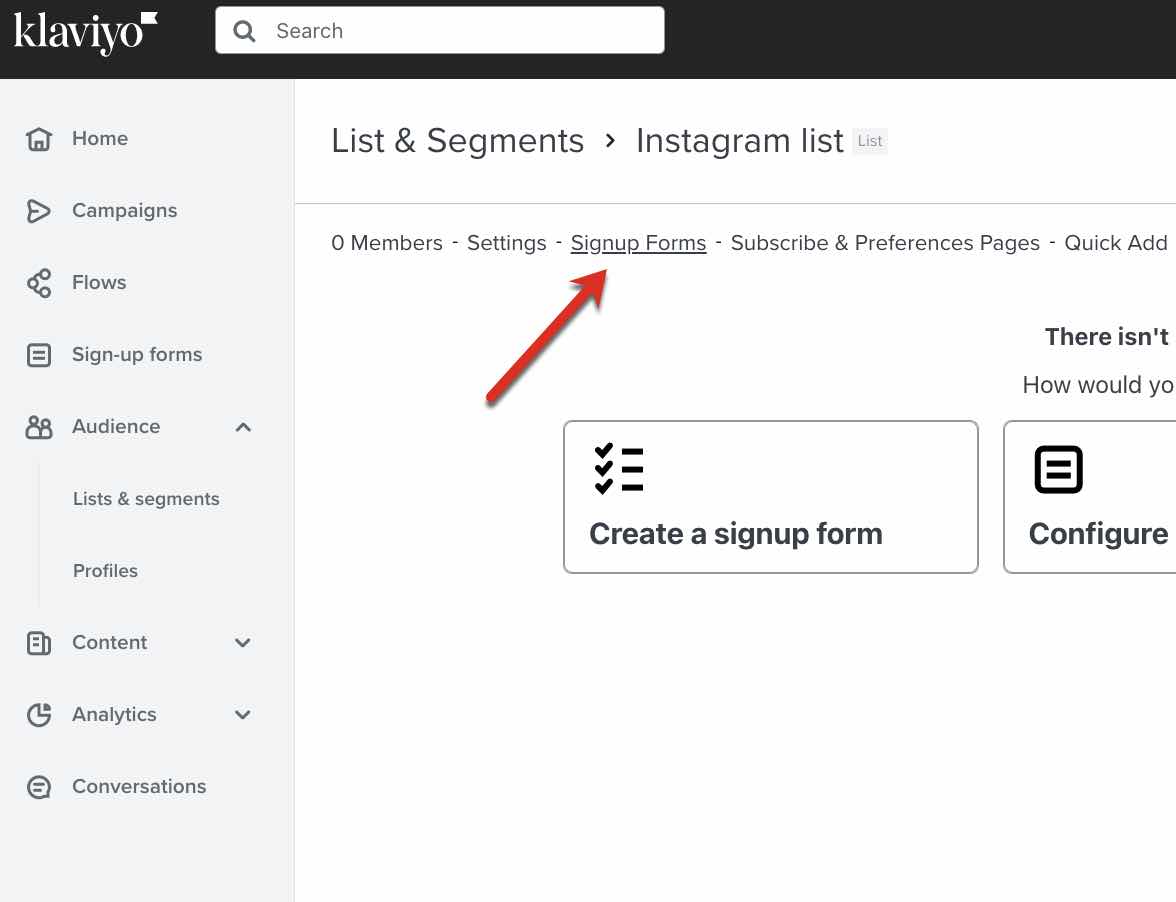Click the search magnifying glass icon

(243, 31)
